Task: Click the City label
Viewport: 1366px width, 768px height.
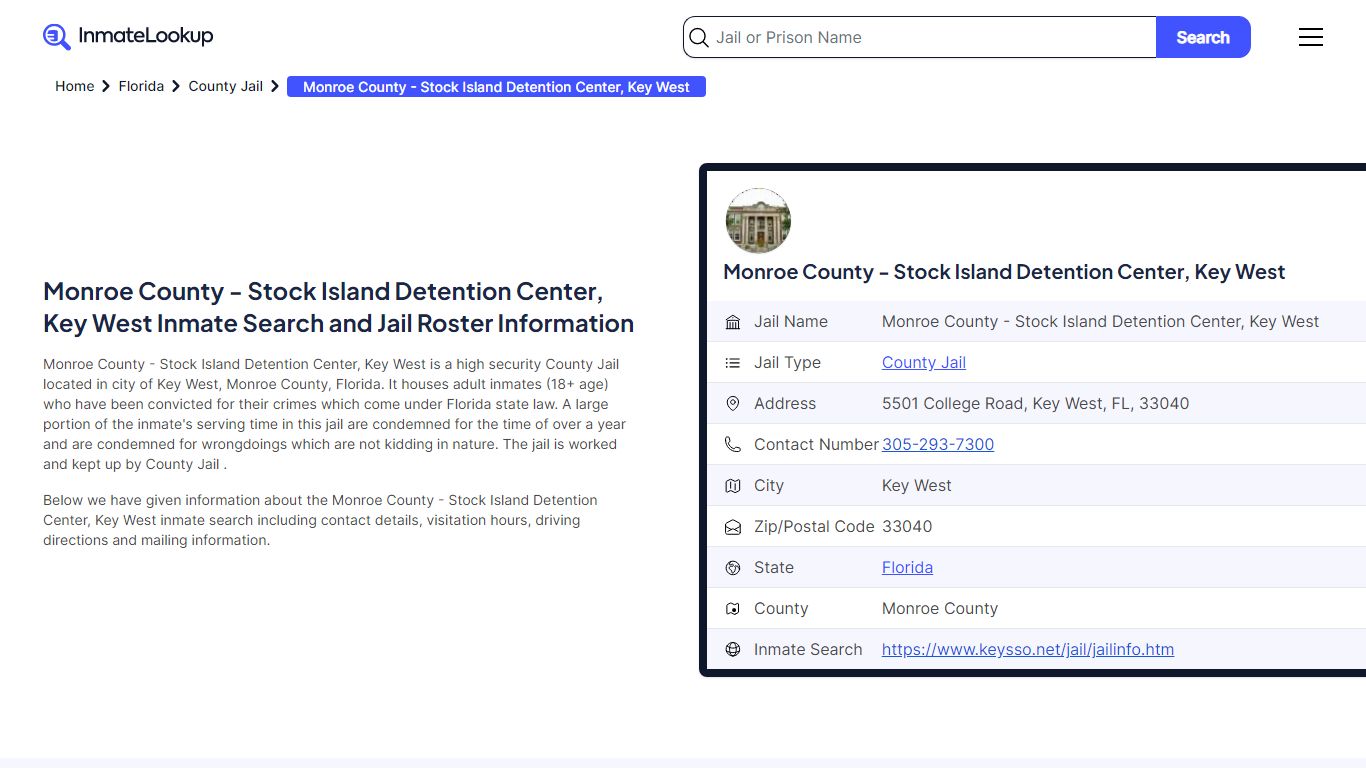Action: [x=769, y=486]
